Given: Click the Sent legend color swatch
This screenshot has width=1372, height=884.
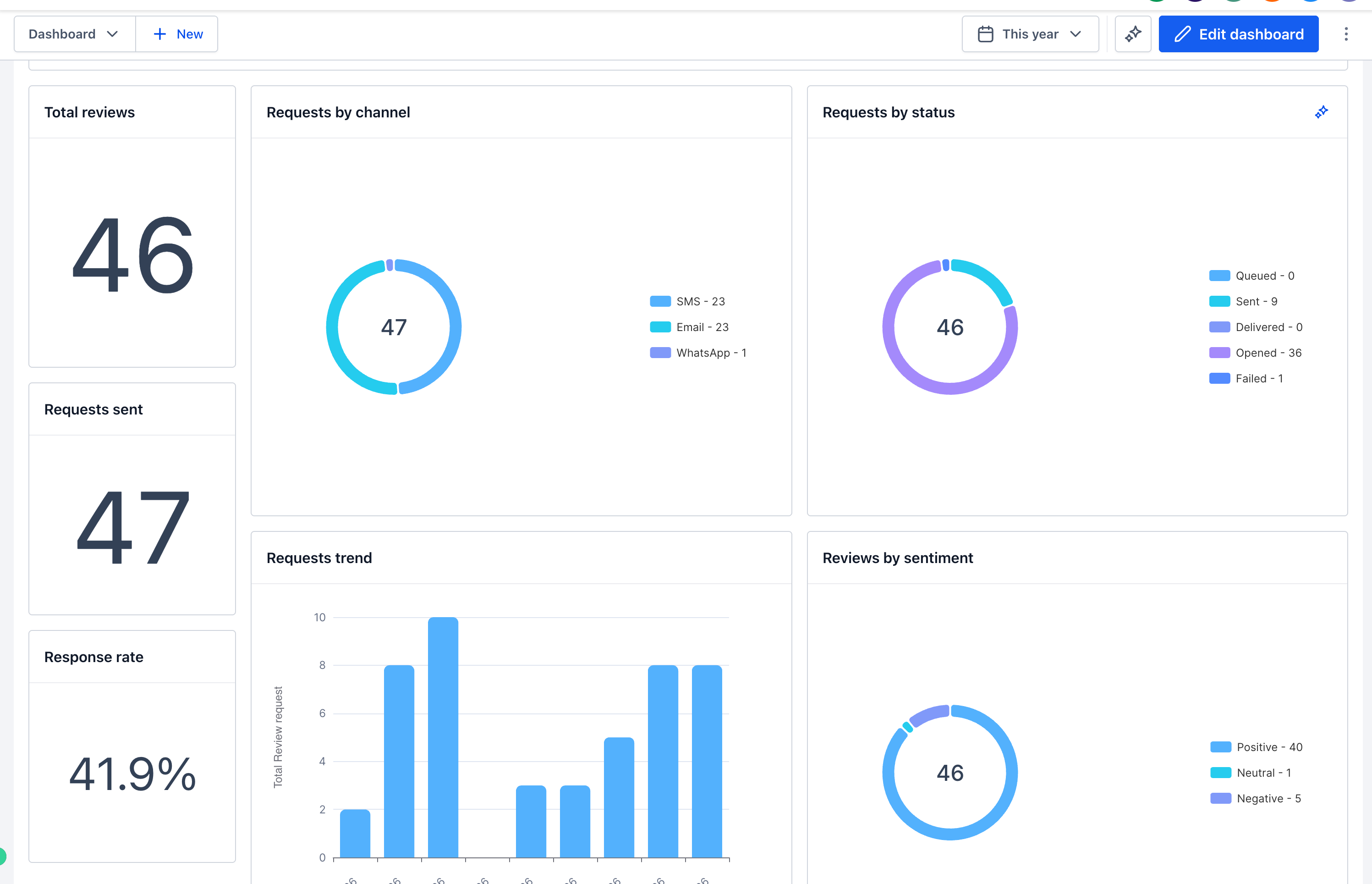Looking at the screenshot, I should 1219,301.
